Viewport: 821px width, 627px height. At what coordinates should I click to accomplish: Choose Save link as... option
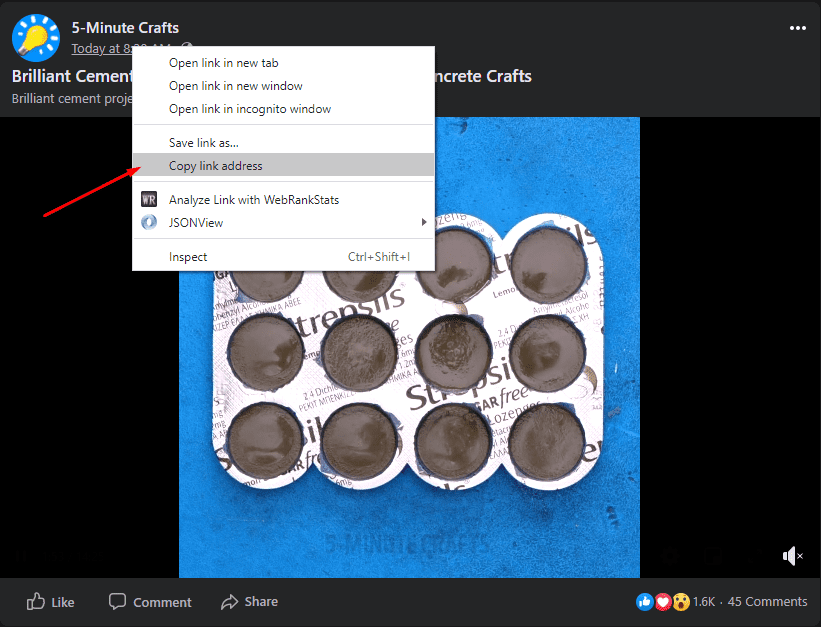click(203, 143)
